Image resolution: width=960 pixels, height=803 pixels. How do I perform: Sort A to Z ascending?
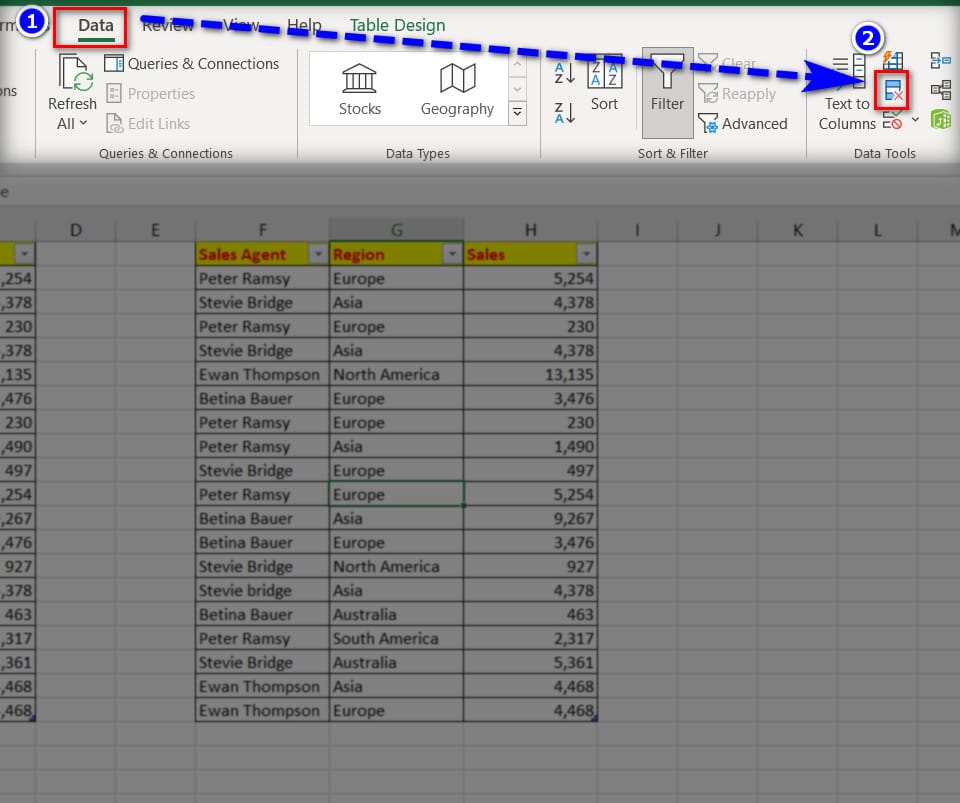pyautogui.click(x=564, y=73)
